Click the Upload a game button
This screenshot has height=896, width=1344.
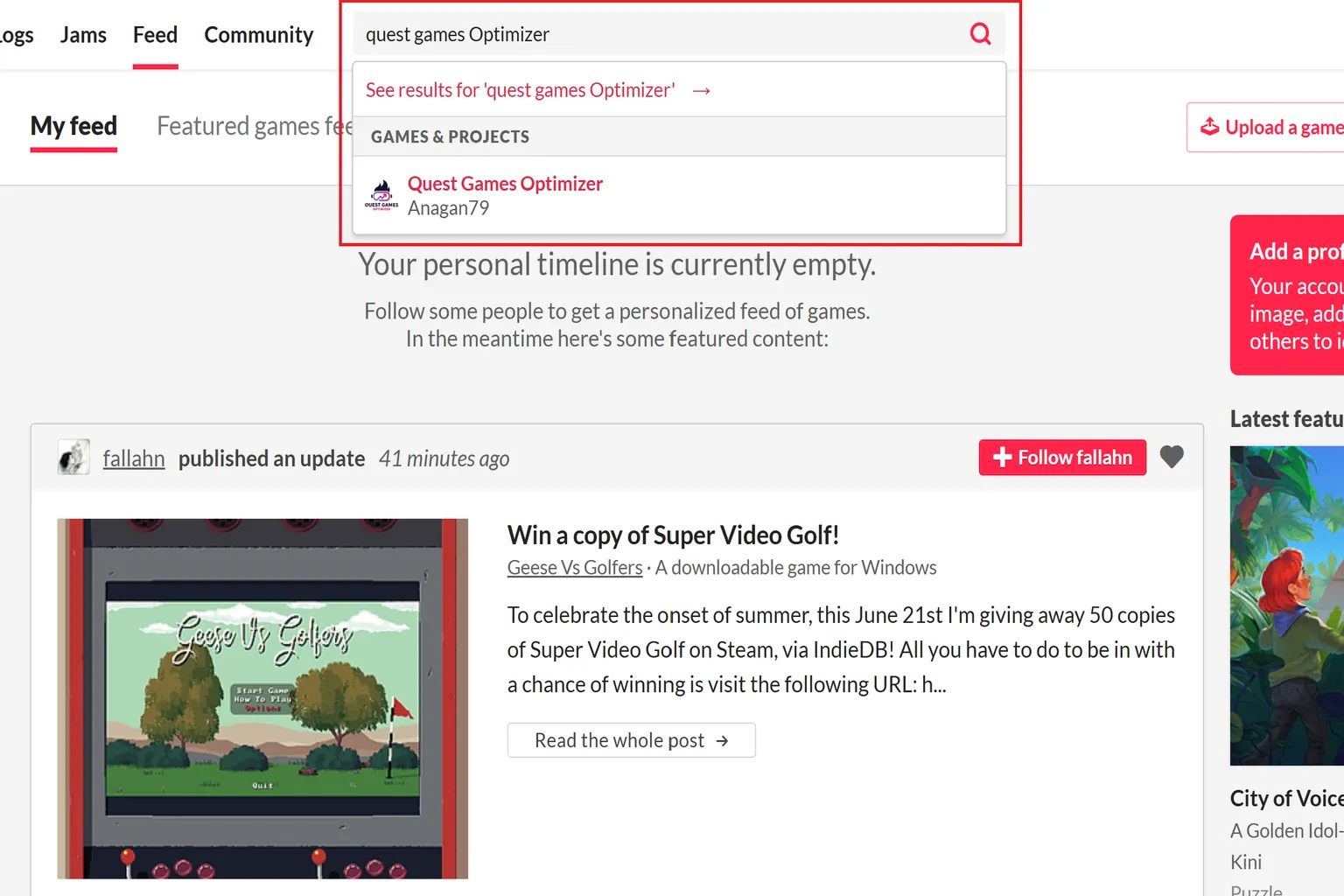tap(1265, 128)
